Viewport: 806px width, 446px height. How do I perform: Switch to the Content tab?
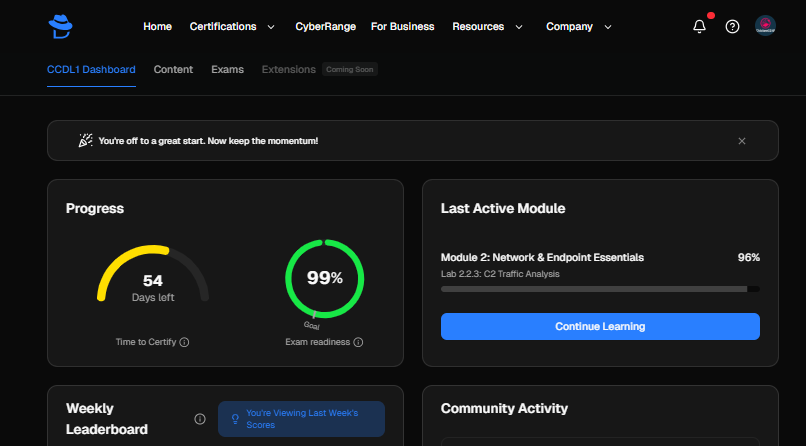pyautogui.click(x=173, y=70)
